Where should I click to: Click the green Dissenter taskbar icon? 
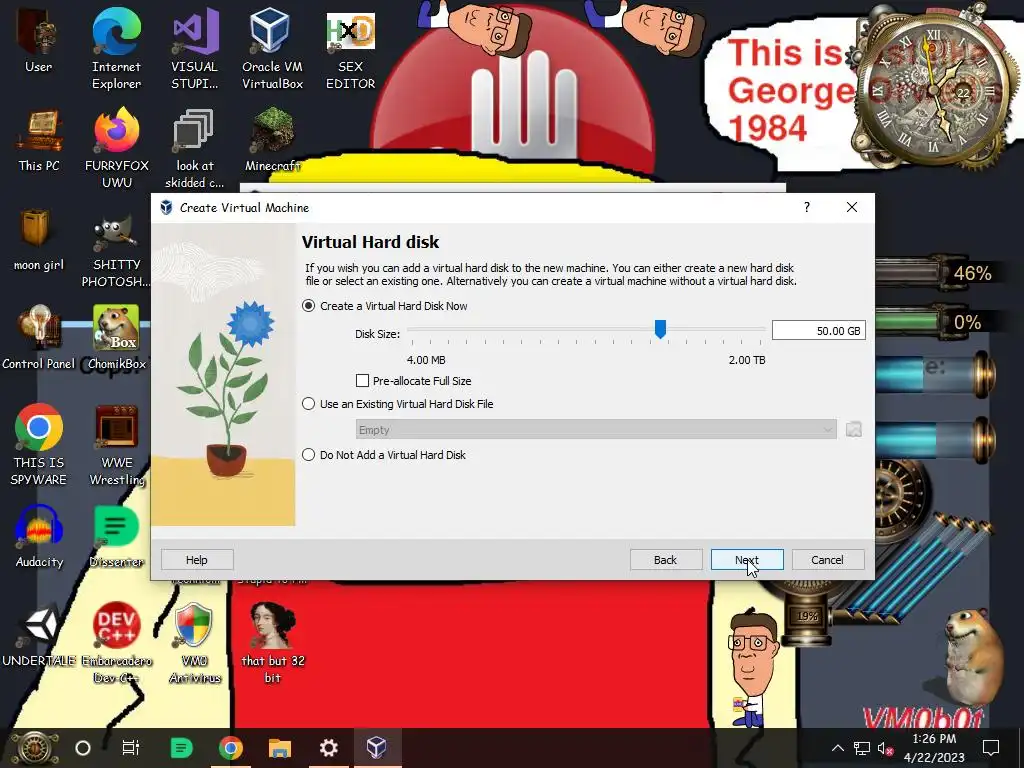coord(181,747)
